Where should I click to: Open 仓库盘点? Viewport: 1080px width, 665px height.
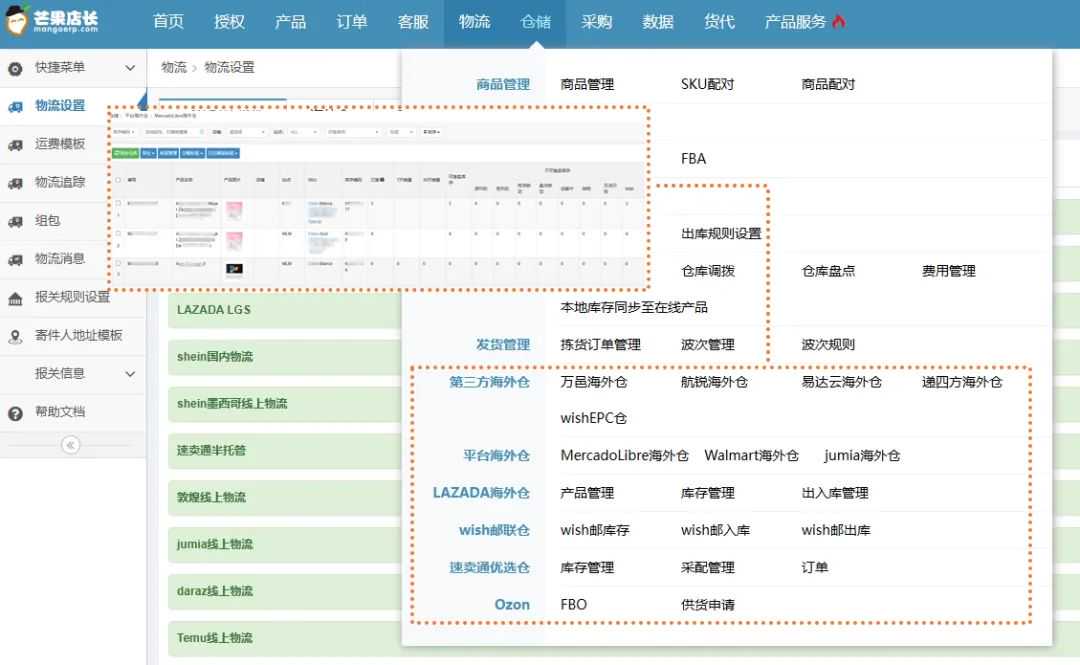[x=828, y=271]
